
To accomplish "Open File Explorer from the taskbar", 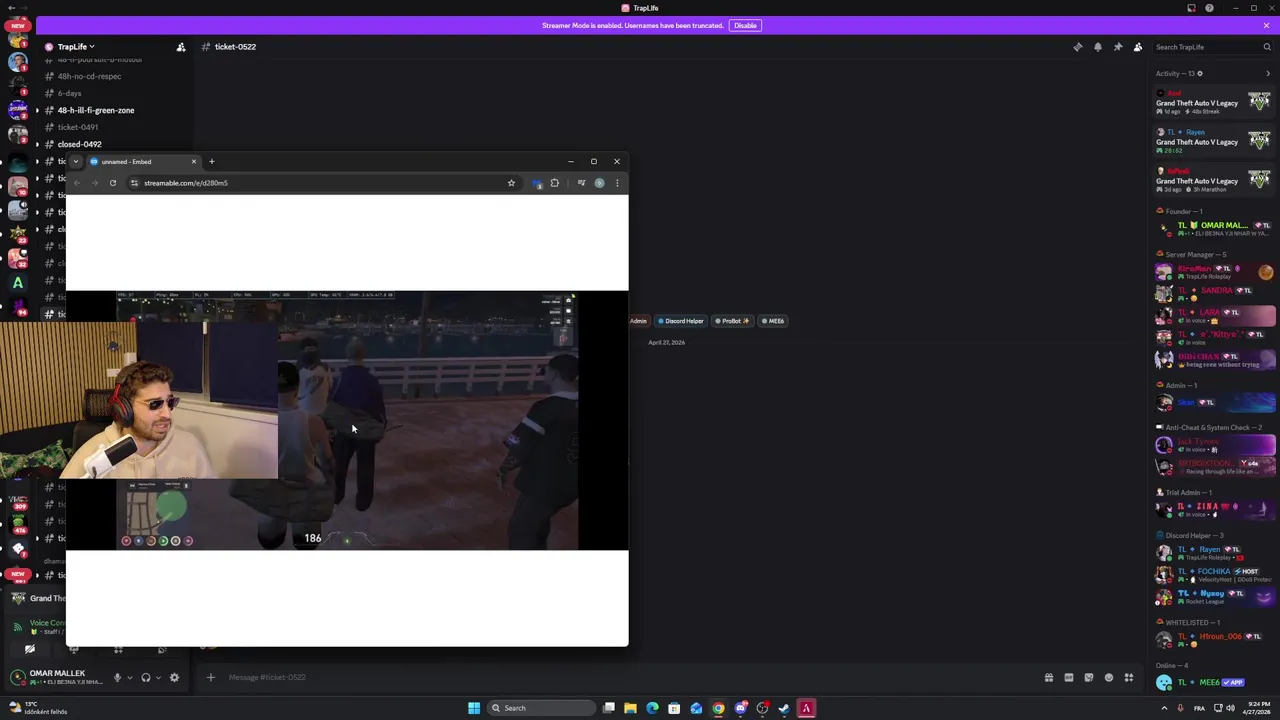I will tap(630, 708).
